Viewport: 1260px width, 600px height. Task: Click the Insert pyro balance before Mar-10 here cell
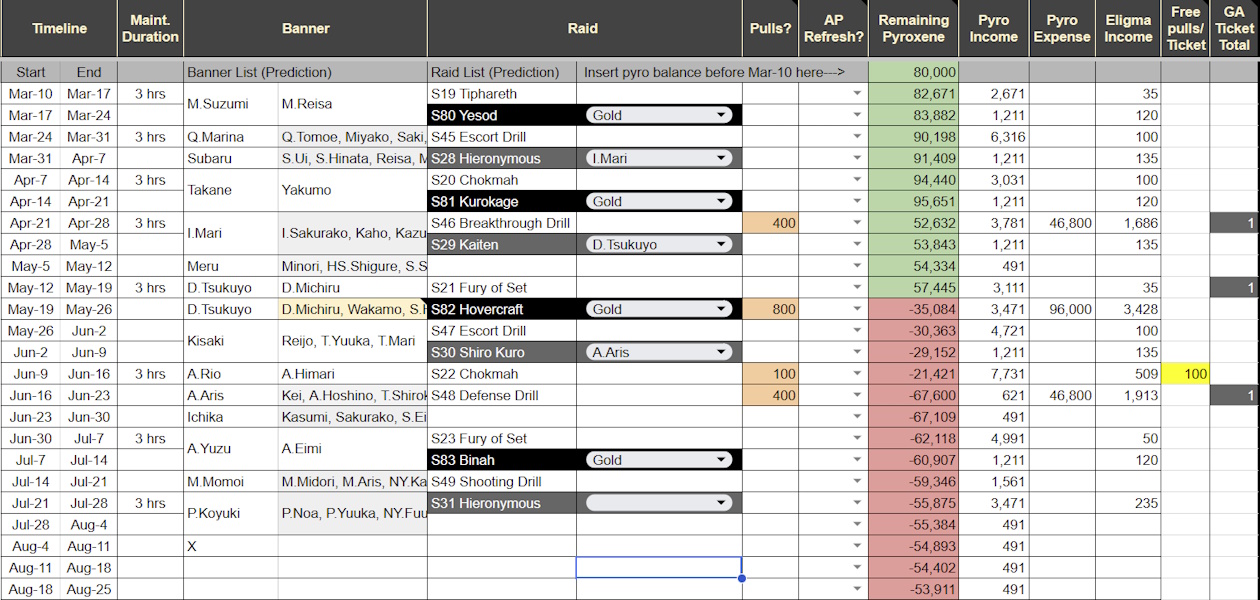tap(722, 72)
